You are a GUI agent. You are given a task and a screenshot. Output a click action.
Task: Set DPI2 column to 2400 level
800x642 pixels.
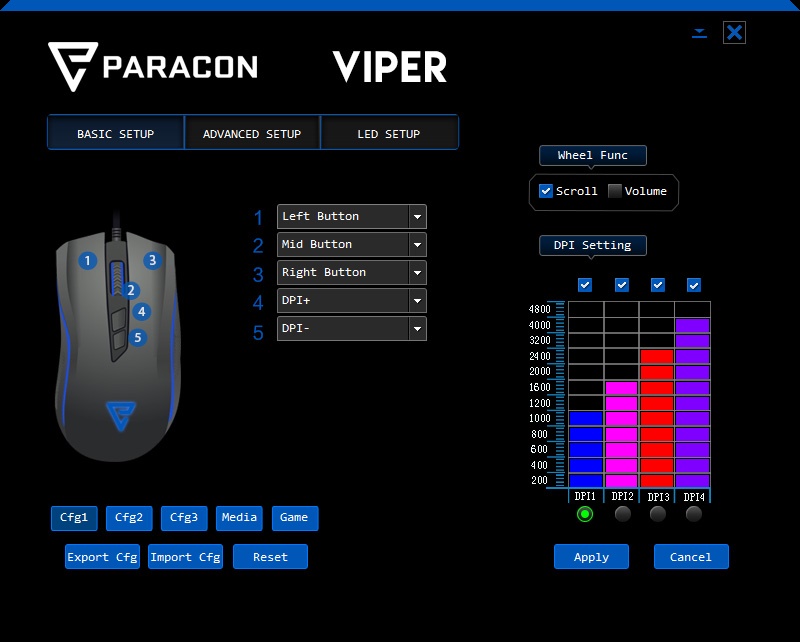(x=621, y=356)
